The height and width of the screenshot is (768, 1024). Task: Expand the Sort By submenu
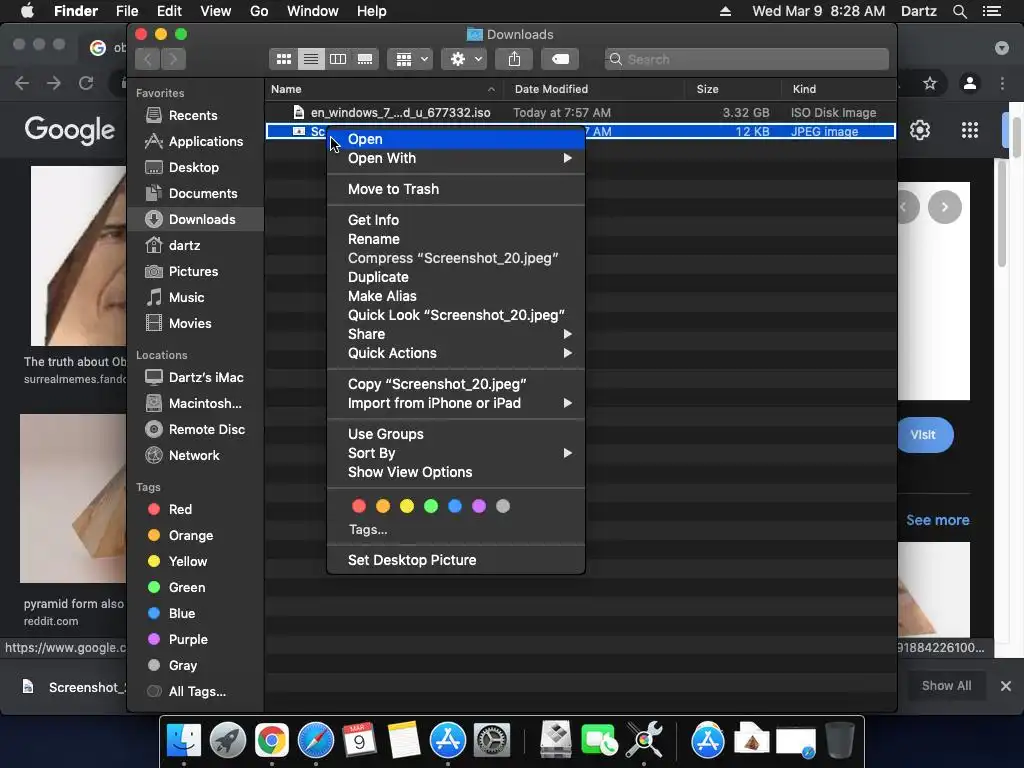tap(456, 453)
